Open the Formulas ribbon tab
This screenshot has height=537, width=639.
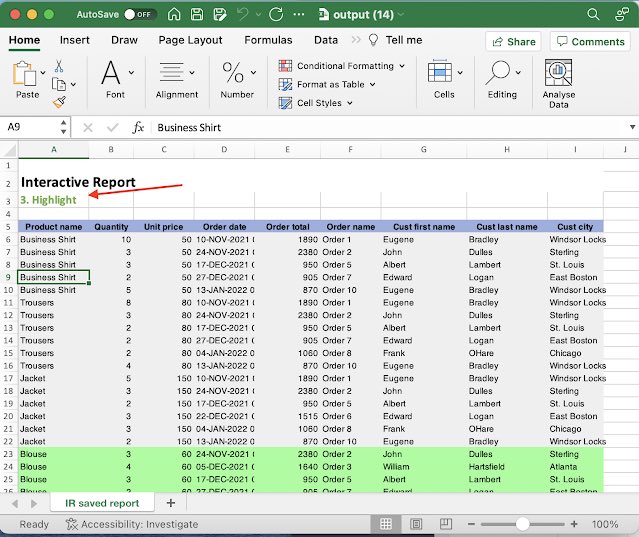(268, 40)
